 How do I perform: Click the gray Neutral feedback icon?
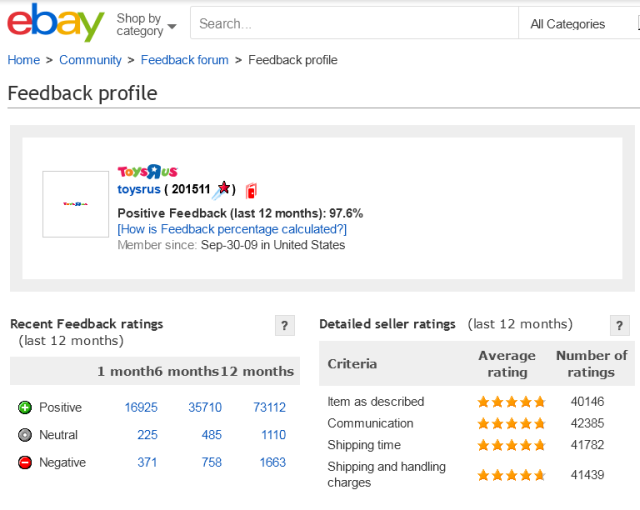tap(25, 435)
